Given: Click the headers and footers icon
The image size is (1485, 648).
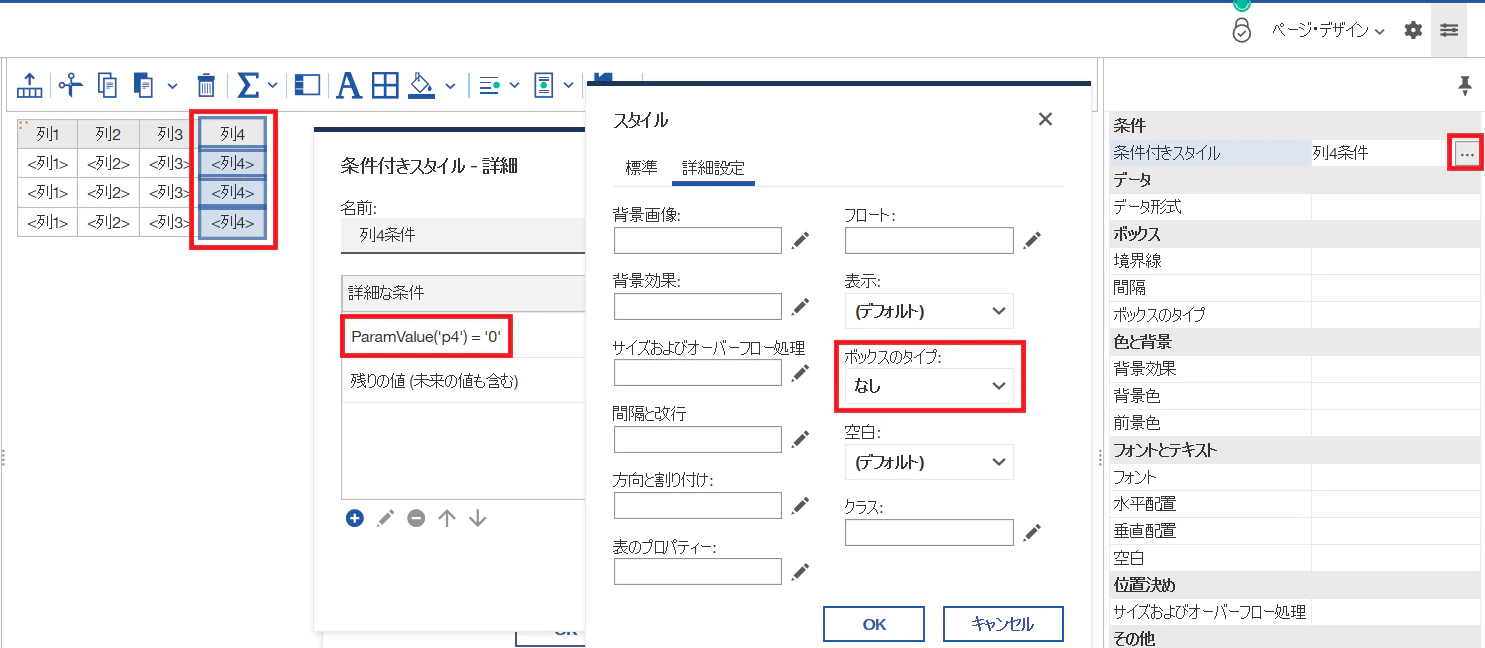Looking at the screenshot, I should 544,85.
